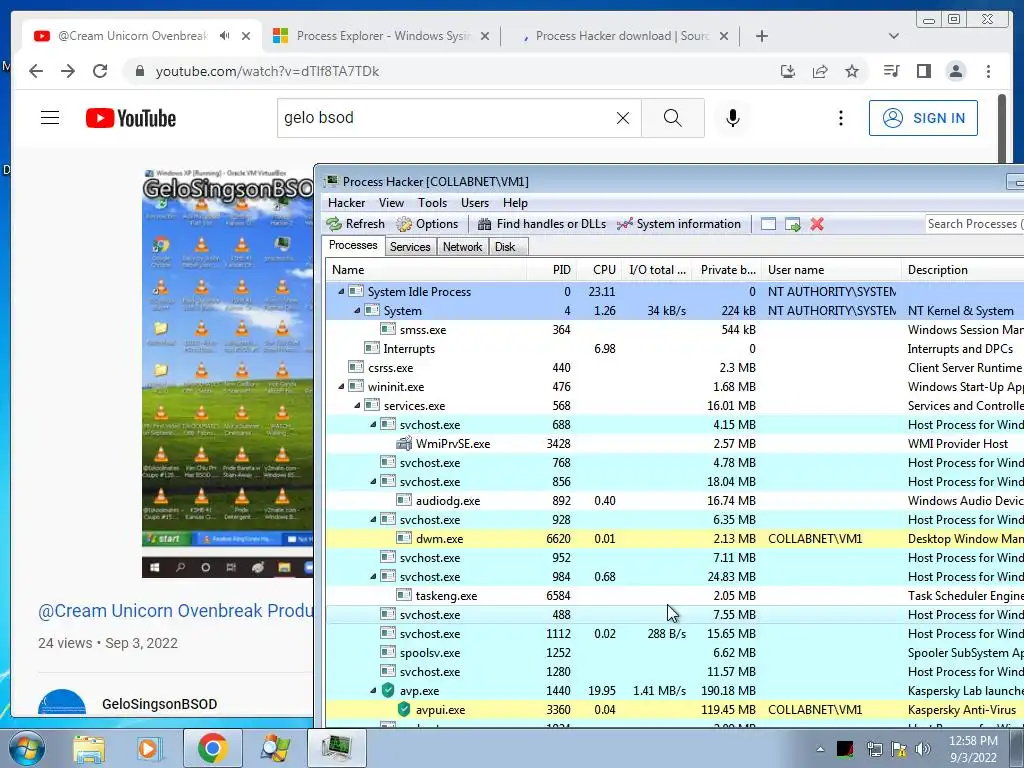The height and width of the screenshot is (768, 1024).
Task: Select the Interrupts row
Action: click(675, 349)
